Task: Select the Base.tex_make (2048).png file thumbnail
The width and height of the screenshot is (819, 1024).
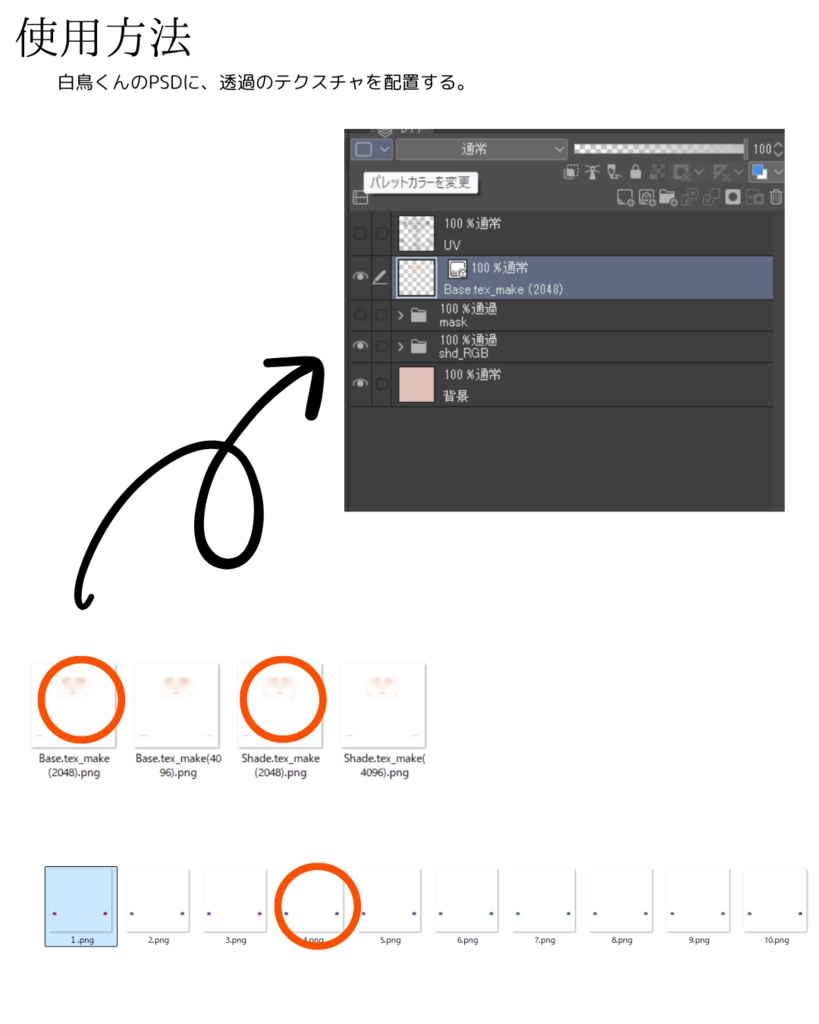Action: [x=74, y=705]
